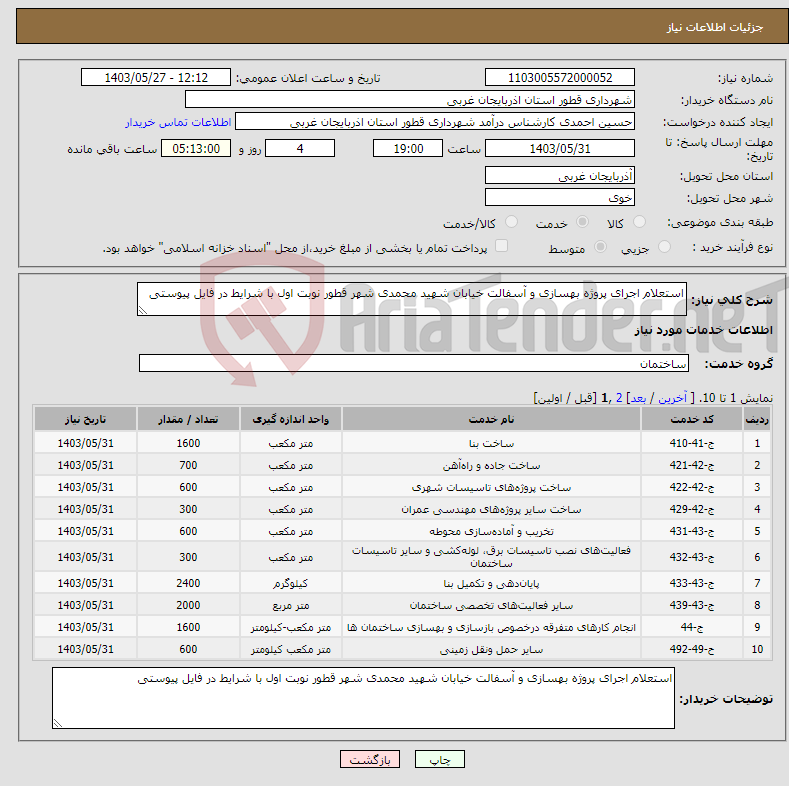This screenshot has height=786, width=789.
Task: Click service code ج-49-492
Action: pyautogui.click(x=692, y=650)
